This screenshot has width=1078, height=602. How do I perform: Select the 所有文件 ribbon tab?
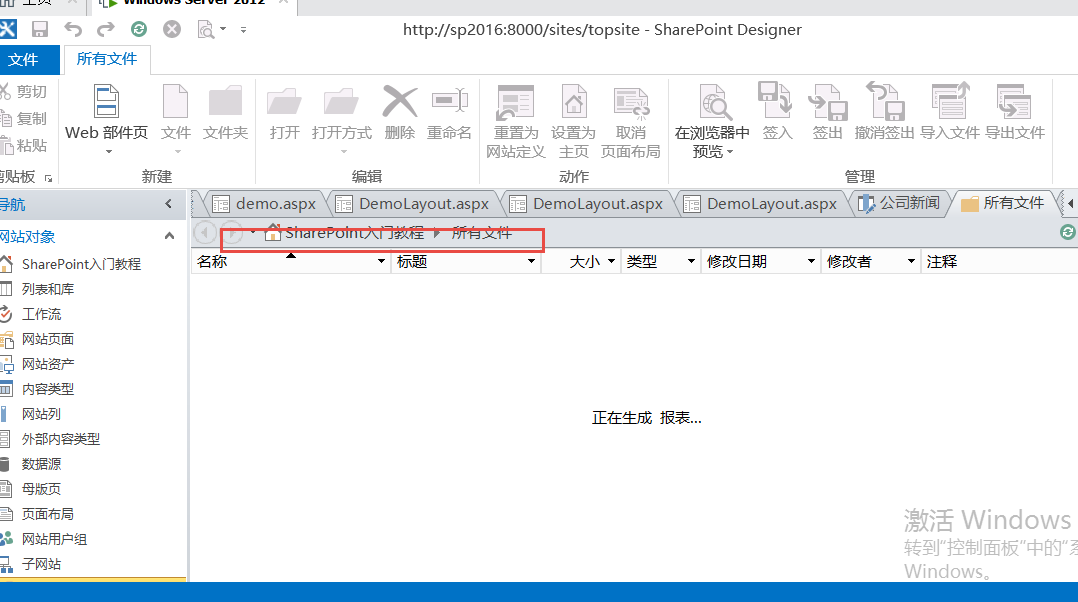click(107, 59)
